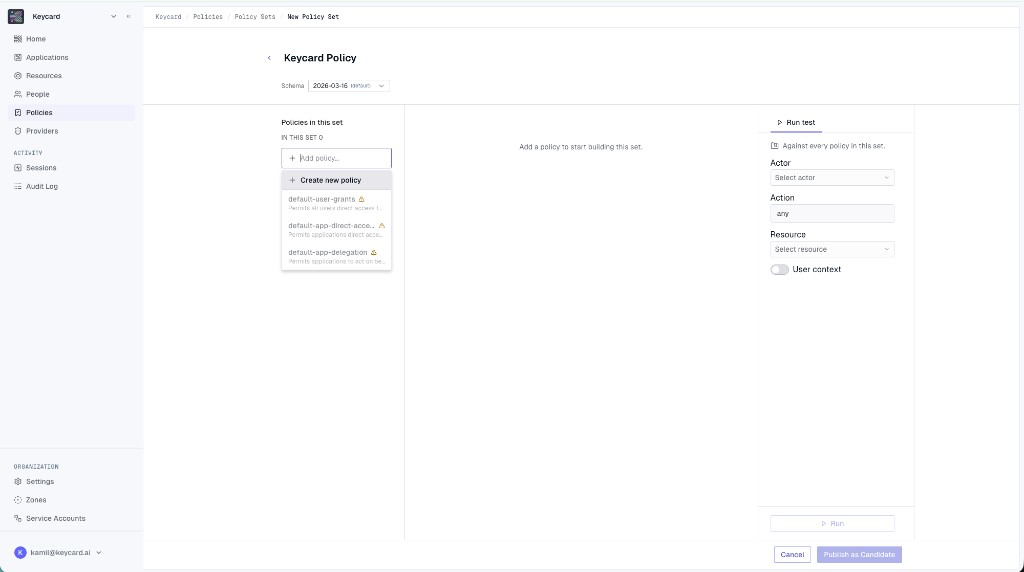Open the Resources sidebar icon
The width and height of the screenshot is (1024, 572).
tap(18, 76)
